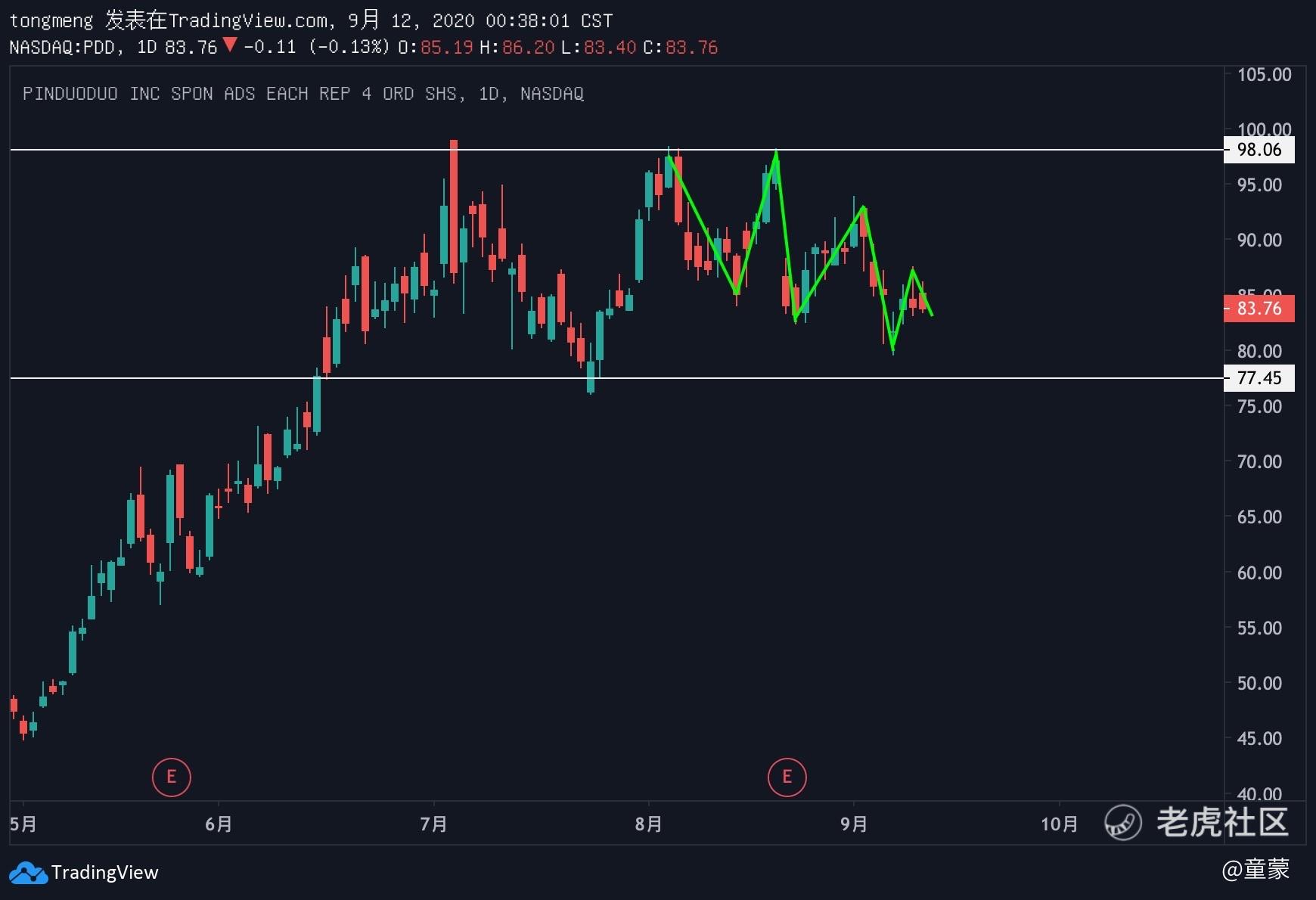Click the 80.00 price axis label
1316x900 pixels.
point(1259,351)
